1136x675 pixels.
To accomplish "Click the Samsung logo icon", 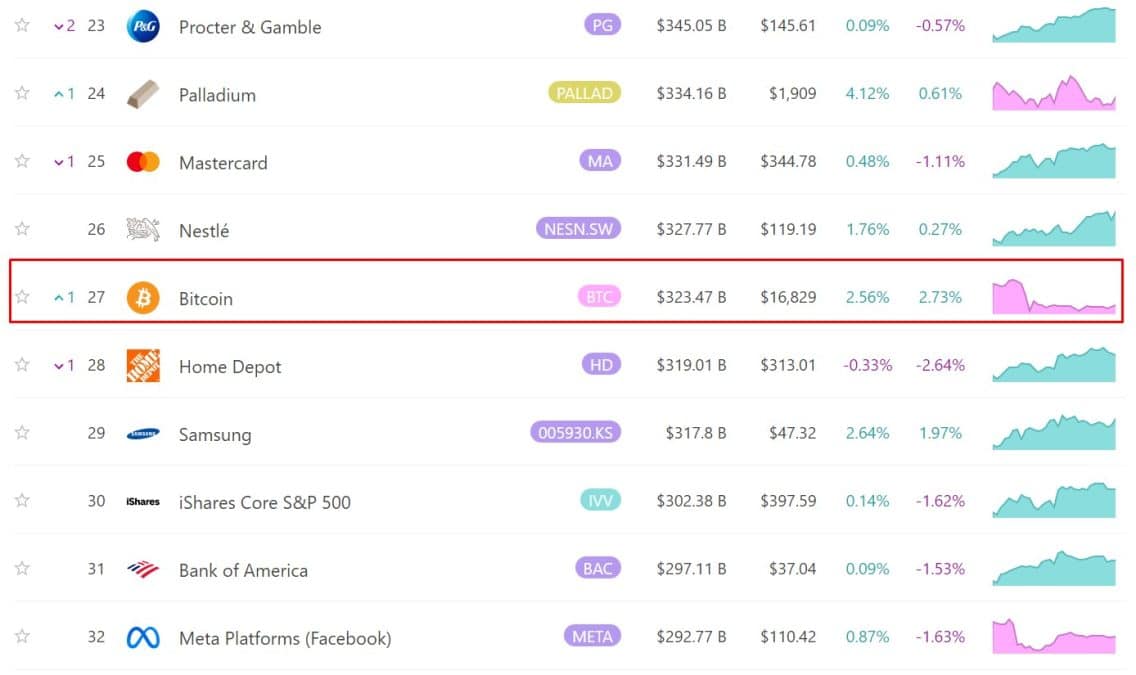I will [x=143, y=434].
